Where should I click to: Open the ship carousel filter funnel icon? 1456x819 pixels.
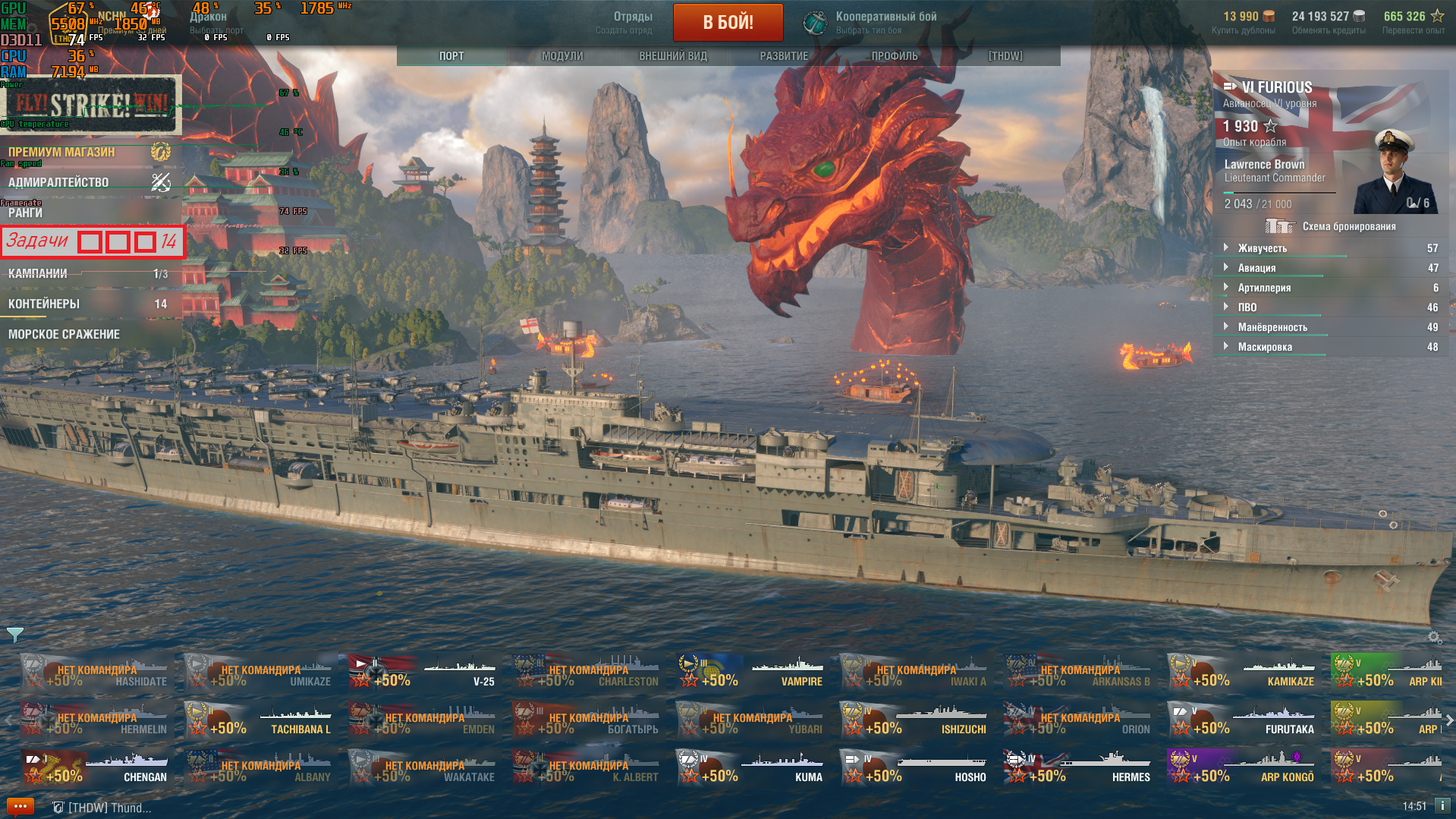pyautogui.click(x=14, y=635)
